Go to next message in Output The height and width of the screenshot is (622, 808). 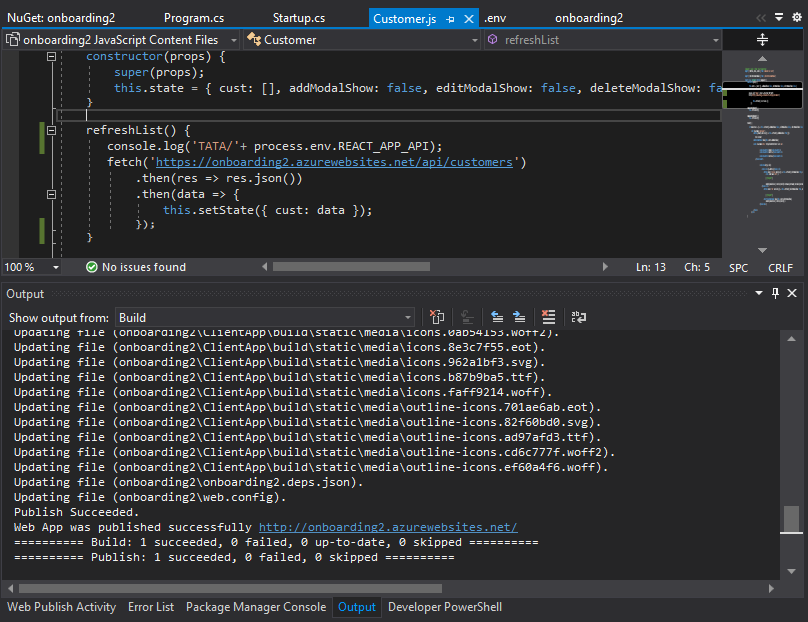[519, 317]
